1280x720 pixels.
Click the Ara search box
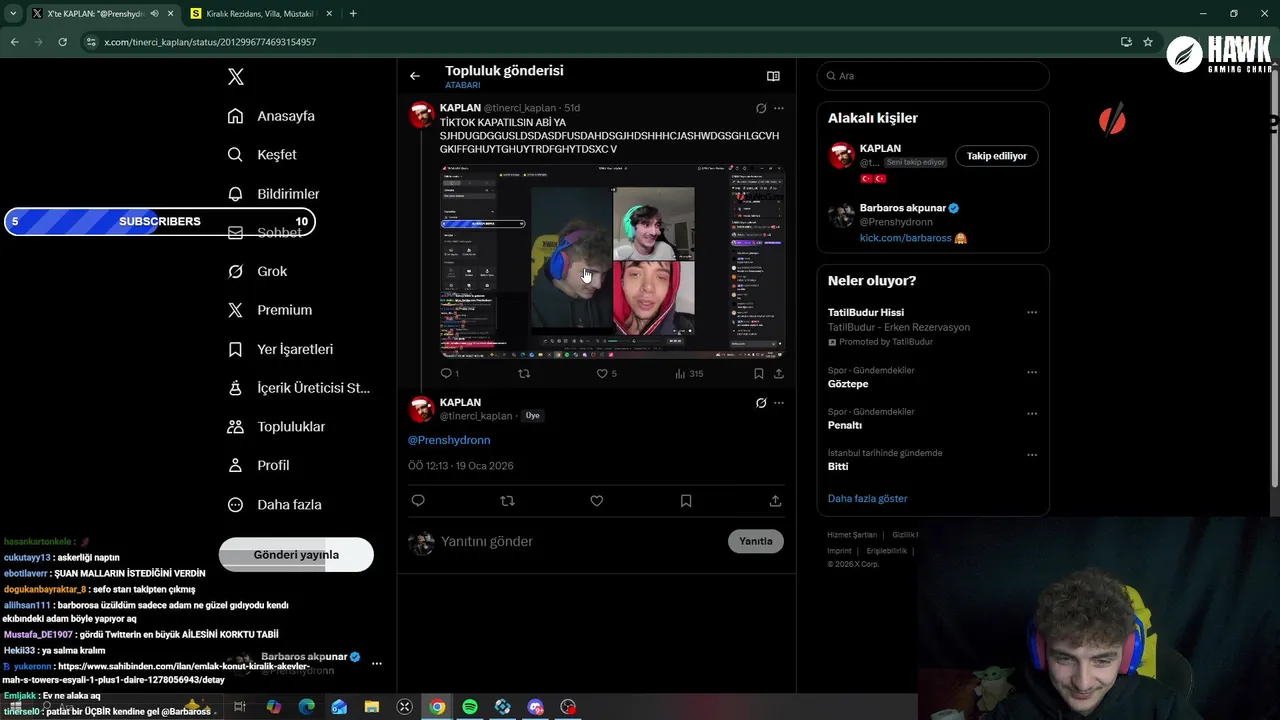click(933, 76)
